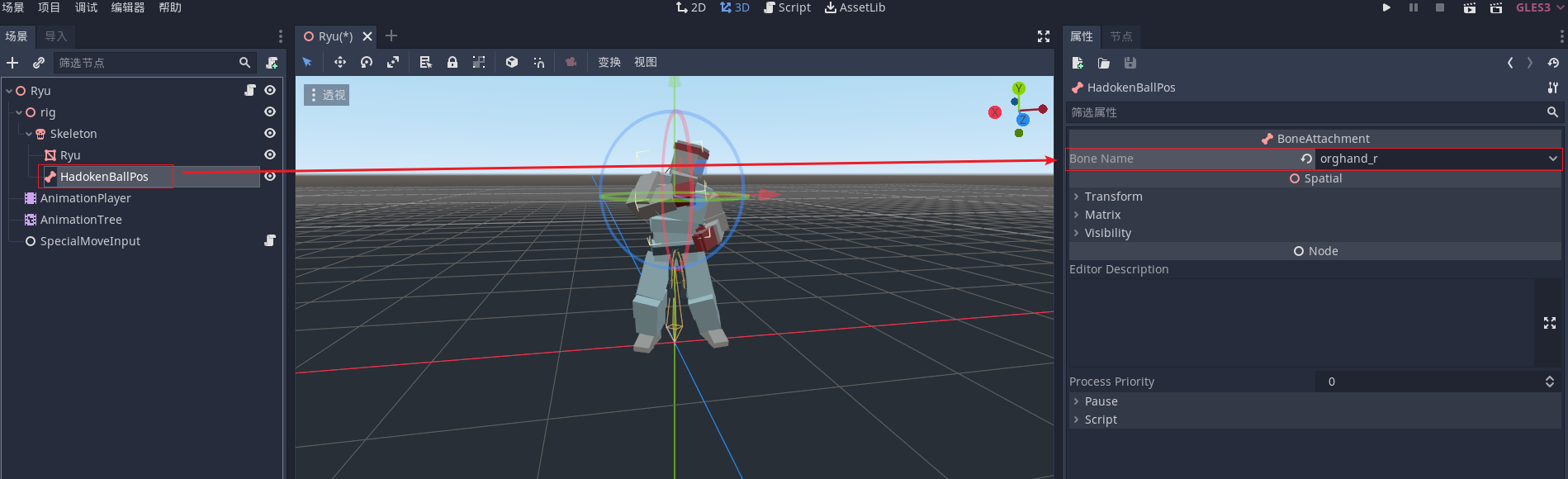
Task: Open the 变换 transform menu
Action: pyautogui.click(x=609, y=62)
